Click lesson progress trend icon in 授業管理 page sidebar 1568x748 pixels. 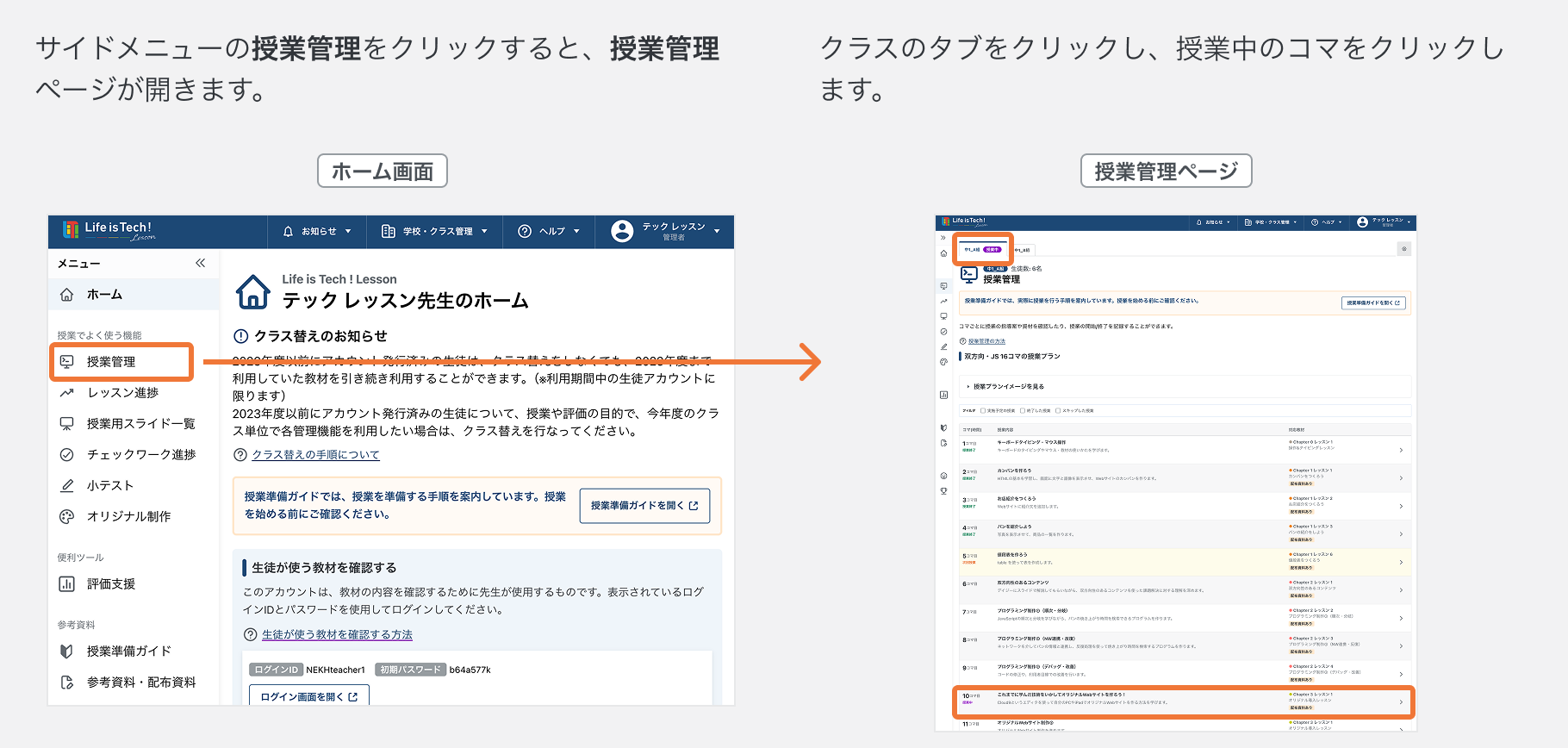943,301
